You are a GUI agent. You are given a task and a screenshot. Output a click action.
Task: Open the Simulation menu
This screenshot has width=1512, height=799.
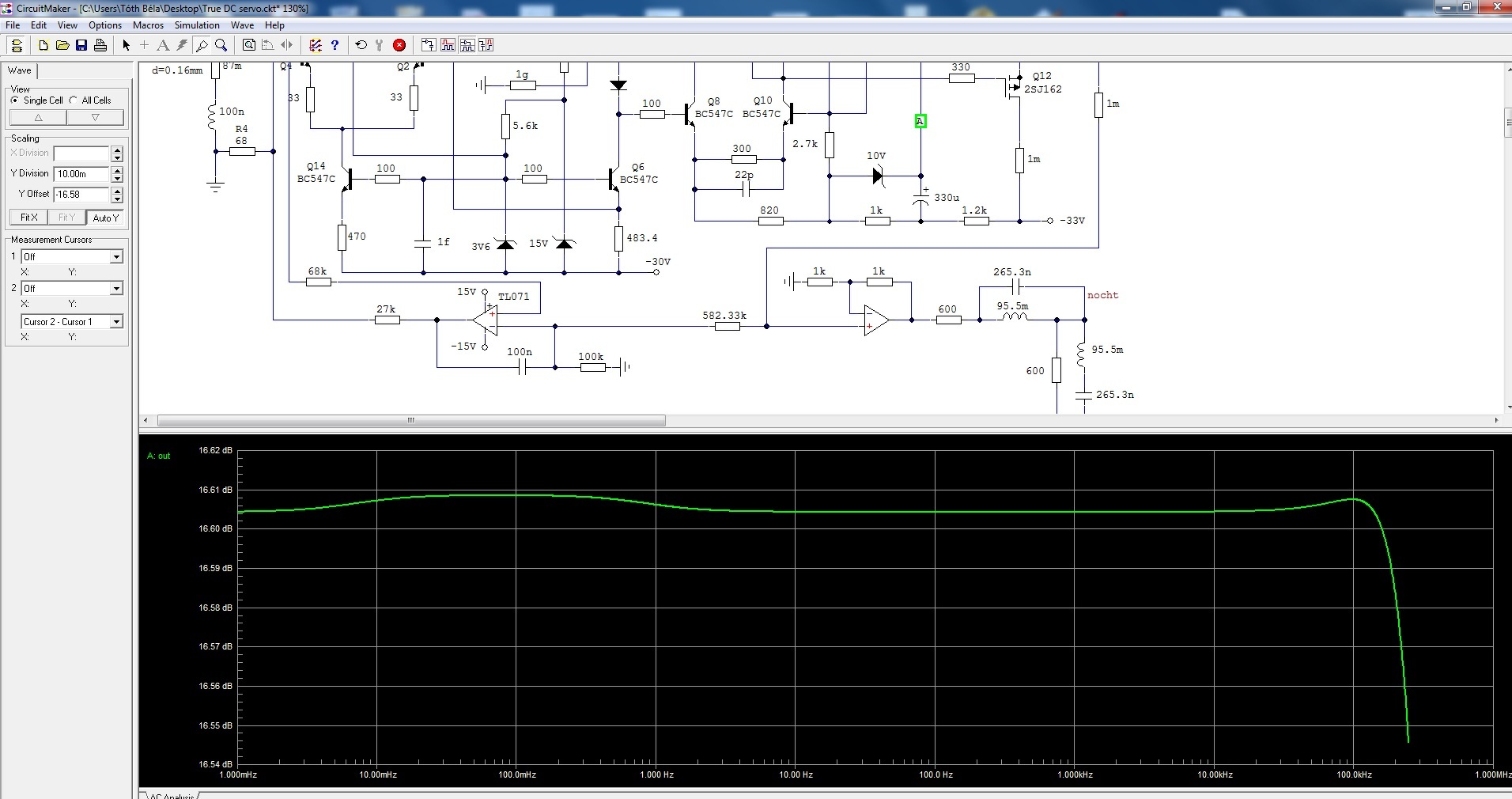[x=197, y=25]
